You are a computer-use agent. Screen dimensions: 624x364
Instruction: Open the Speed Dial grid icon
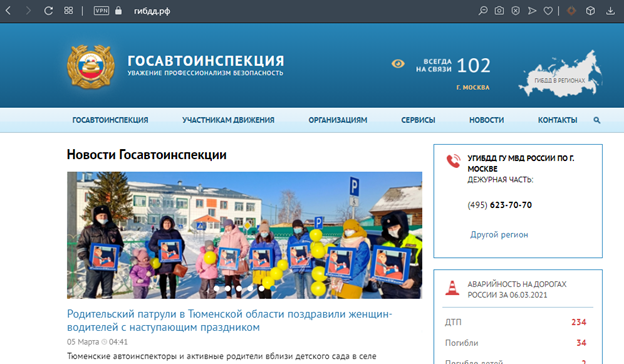tap(68, 11)
